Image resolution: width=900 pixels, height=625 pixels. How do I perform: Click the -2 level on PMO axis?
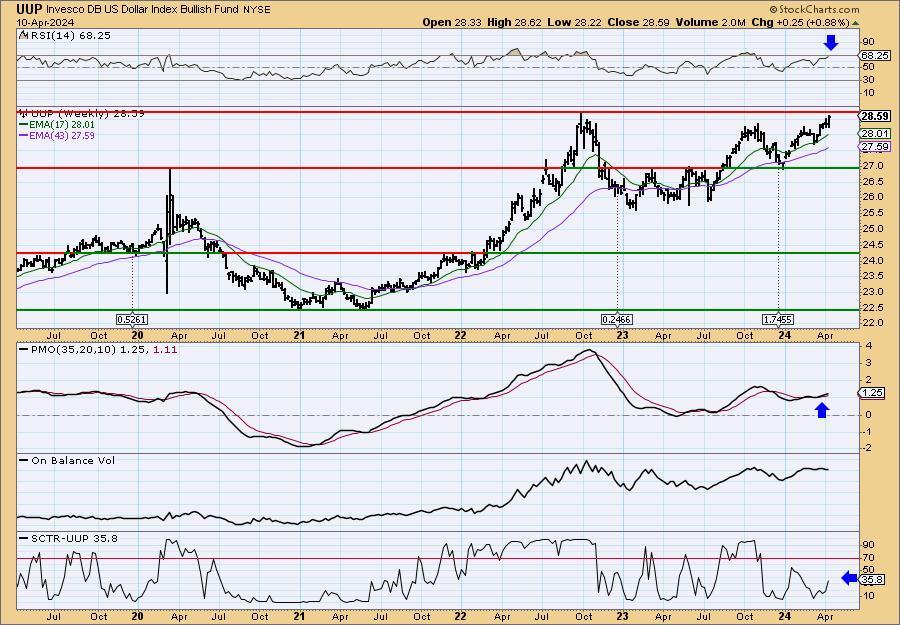pyautogui.click(x=867, y=448)
